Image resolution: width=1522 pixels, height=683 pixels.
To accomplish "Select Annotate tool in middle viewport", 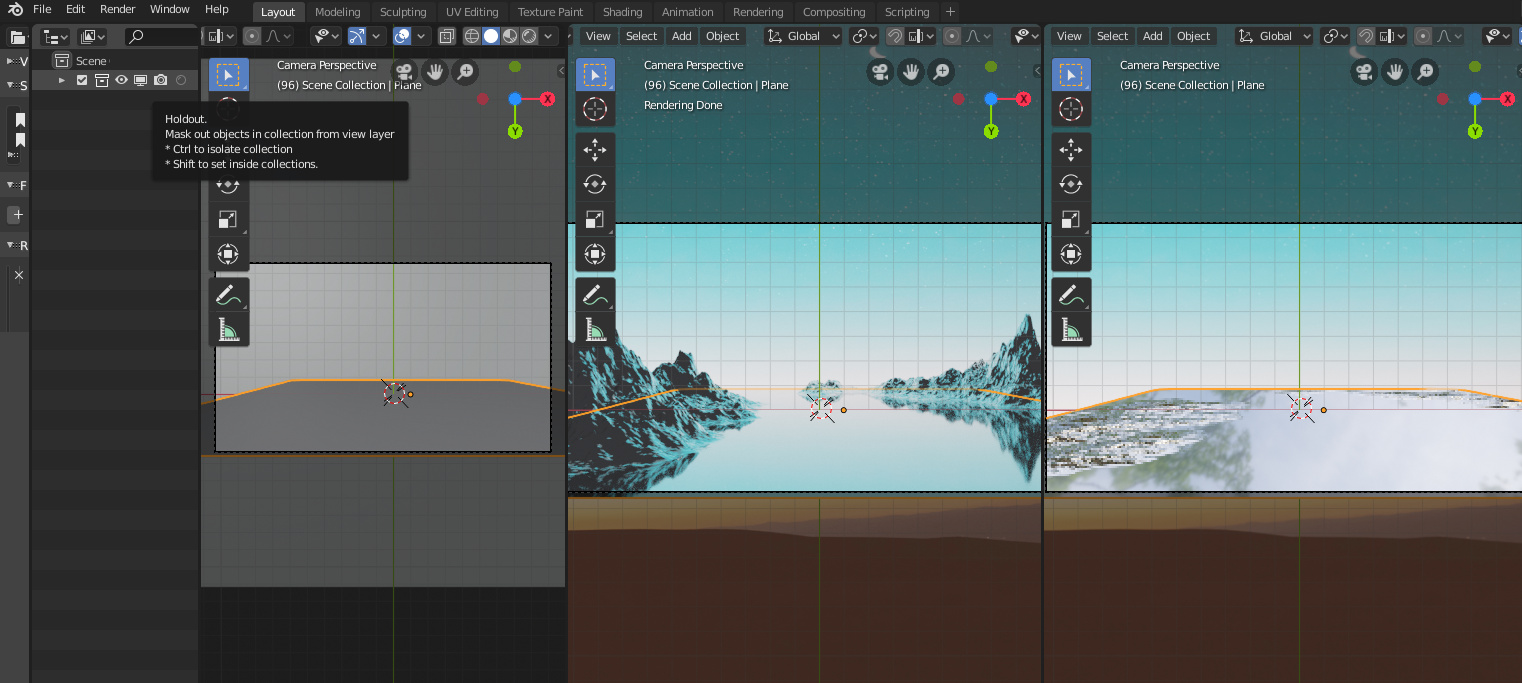I will [595, 295].
